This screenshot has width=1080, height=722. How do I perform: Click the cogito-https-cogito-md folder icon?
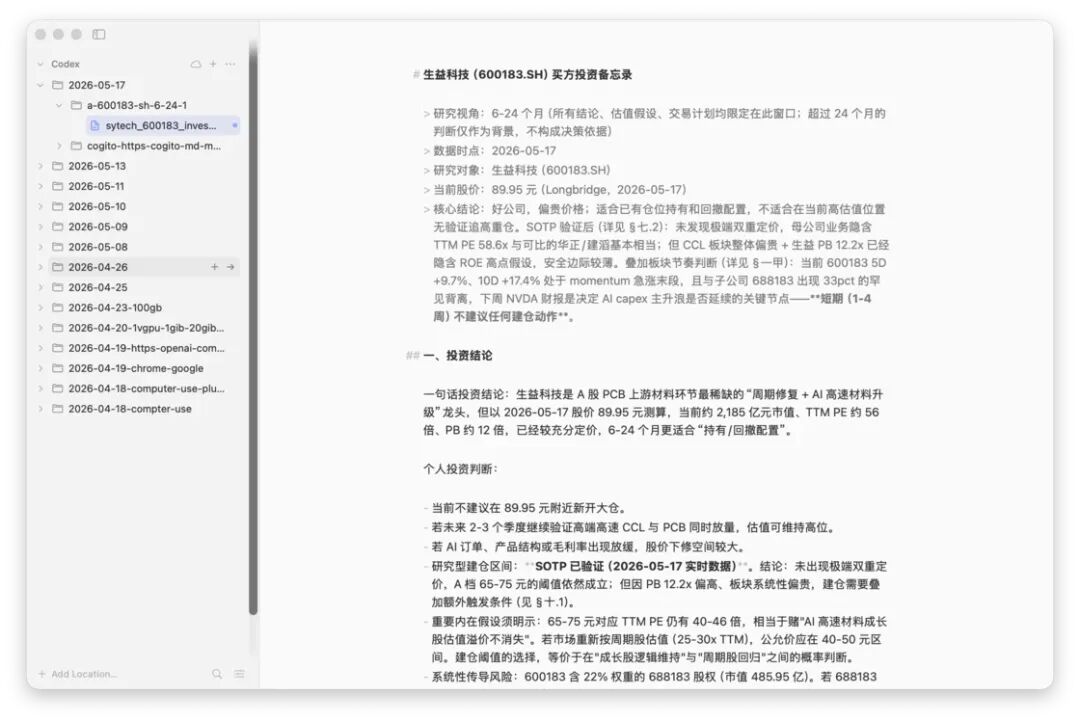tap(76, 146)
